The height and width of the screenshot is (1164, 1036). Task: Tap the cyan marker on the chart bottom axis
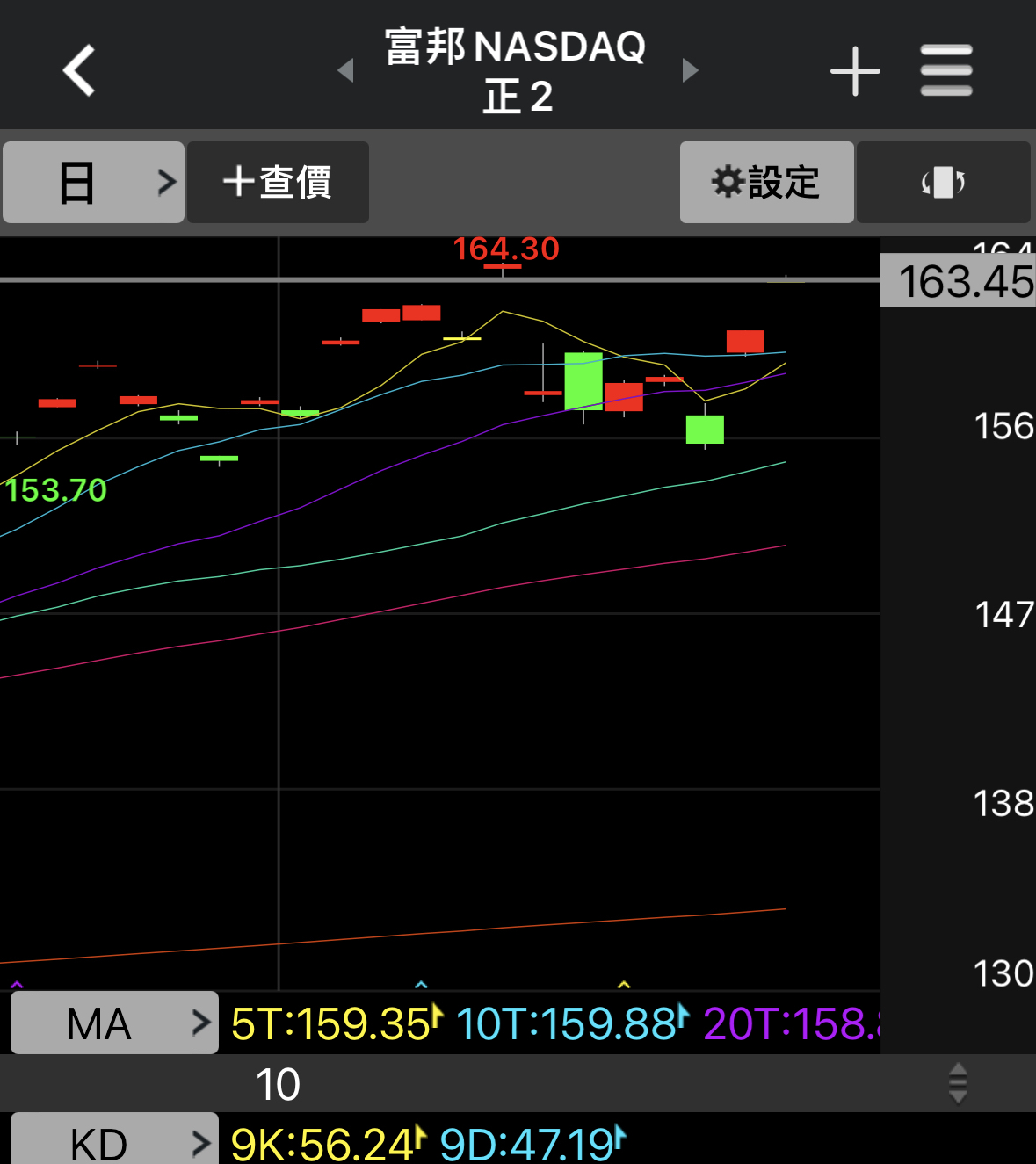pyautogui.click(x=421, y=985)
